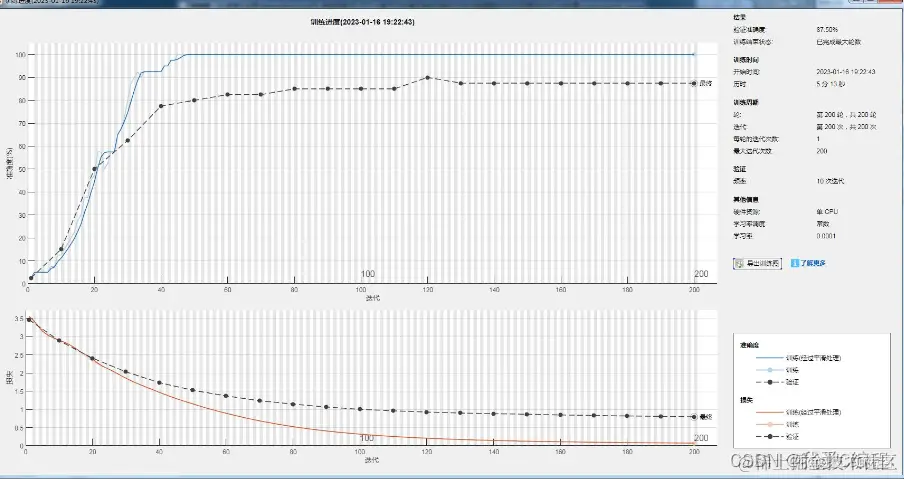This screenshot has width=904, height=479.
Task: Click the dashed 验证 entry under 损失 legend
Action: (x=778, y=436)
